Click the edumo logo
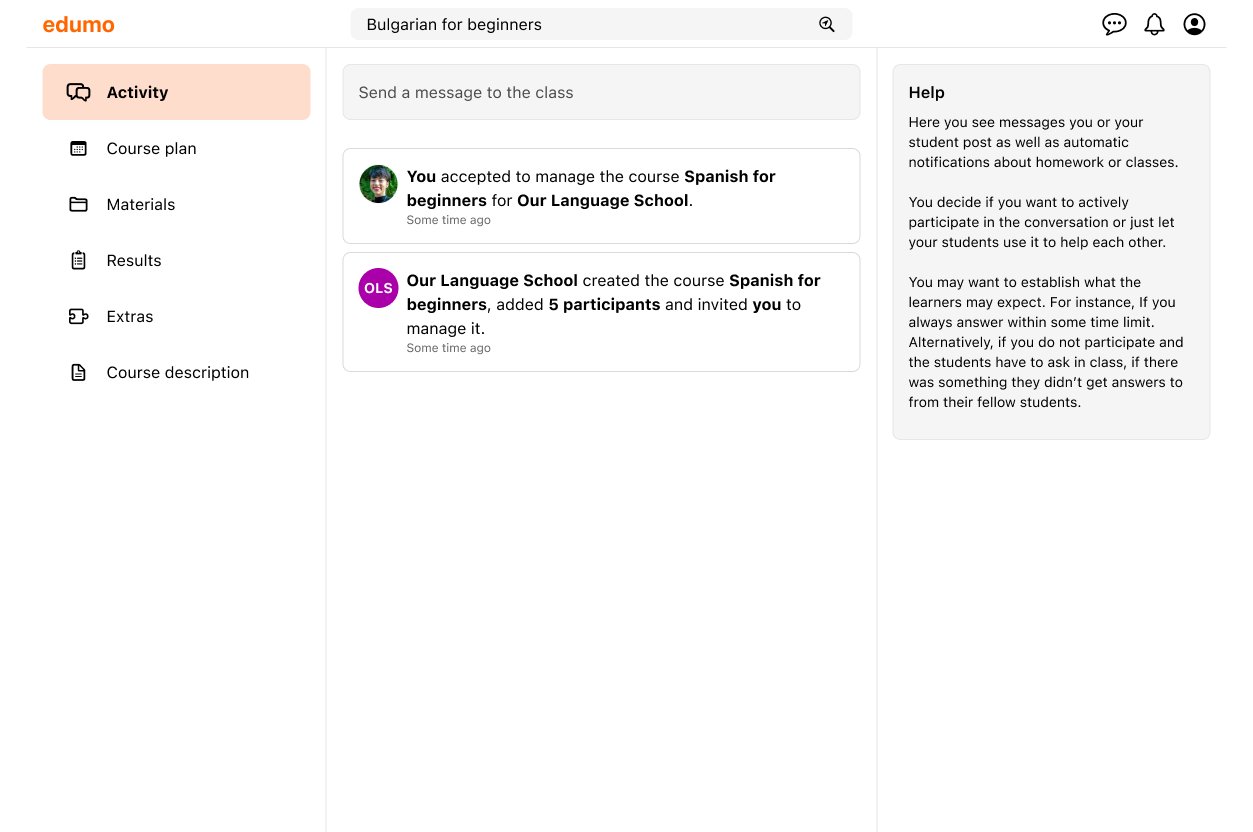The image size is (1253, 832). click(x=78, y=24)
